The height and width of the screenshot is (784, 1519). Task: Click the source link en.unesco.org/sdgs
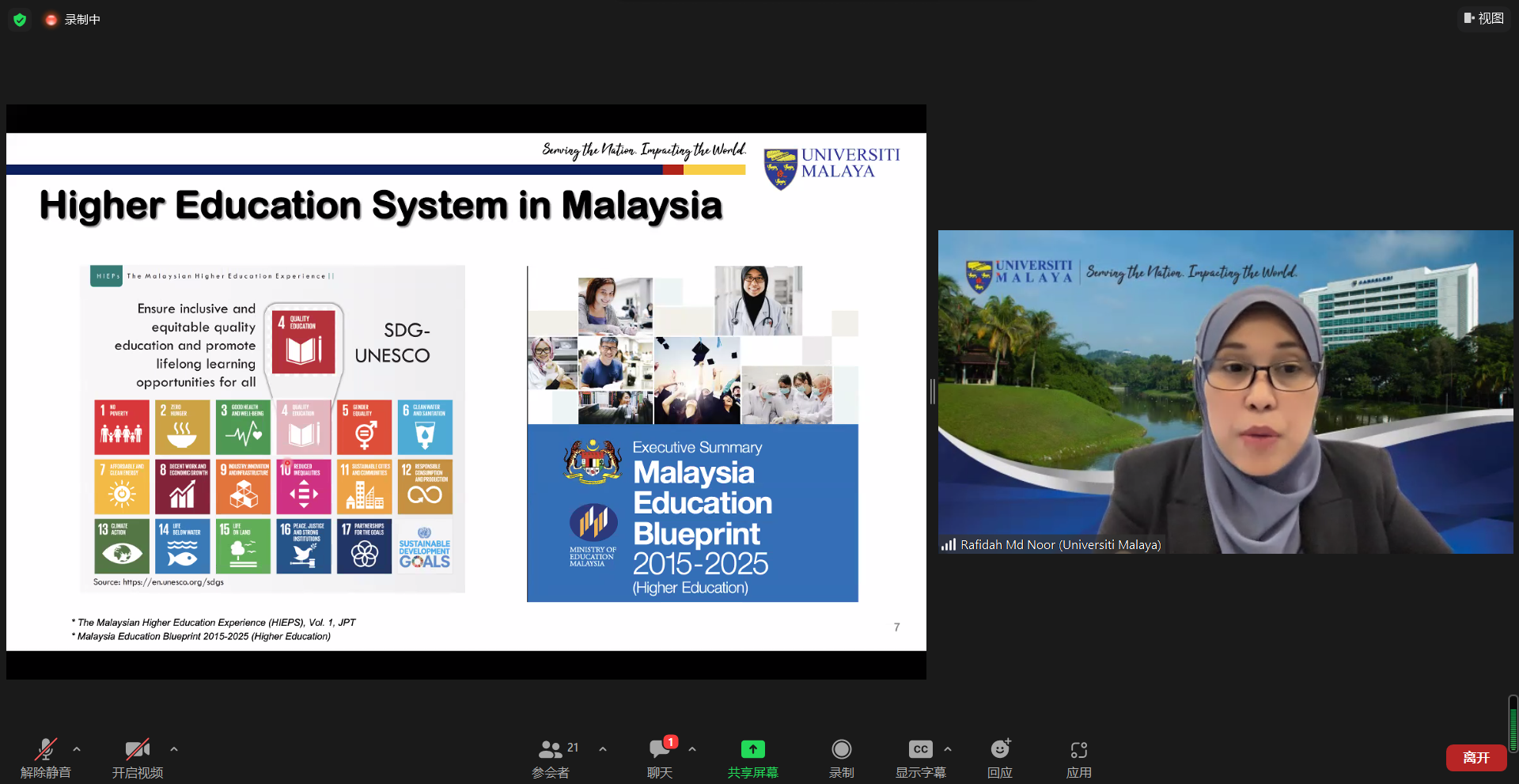[173, 582]
